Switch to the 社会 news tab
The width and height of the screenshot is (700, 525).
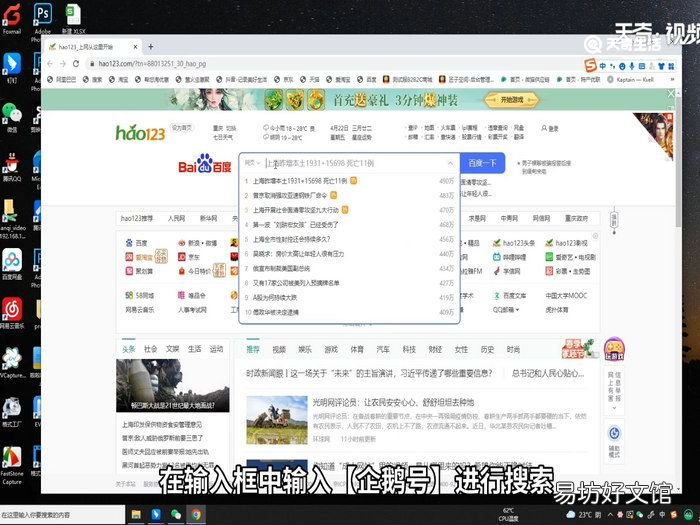[150, 349]
